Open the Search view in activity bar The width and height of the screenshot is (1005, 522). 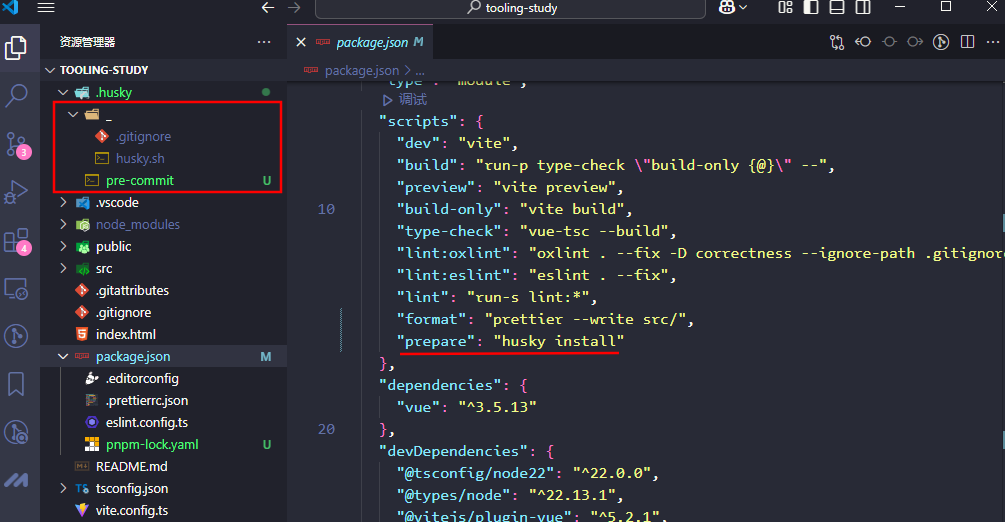click(x=17, y=96)
